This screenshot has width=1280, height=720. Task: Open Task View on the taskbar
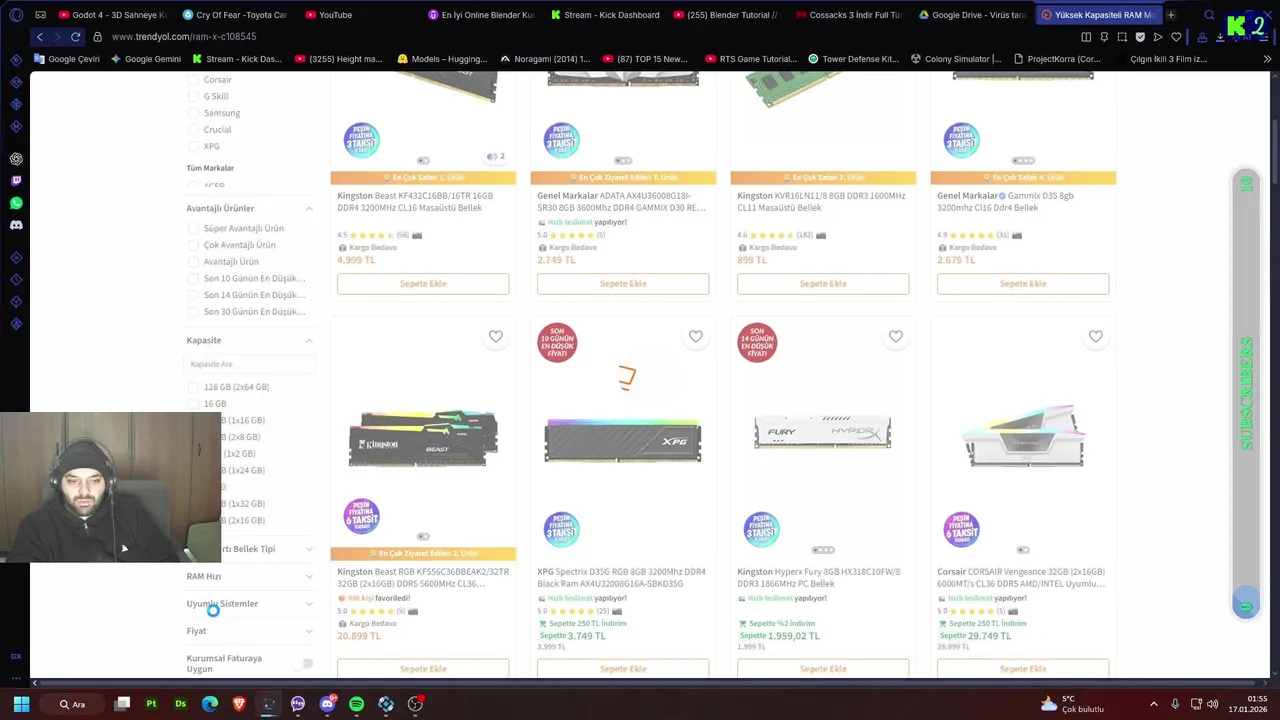pos(122,704)
